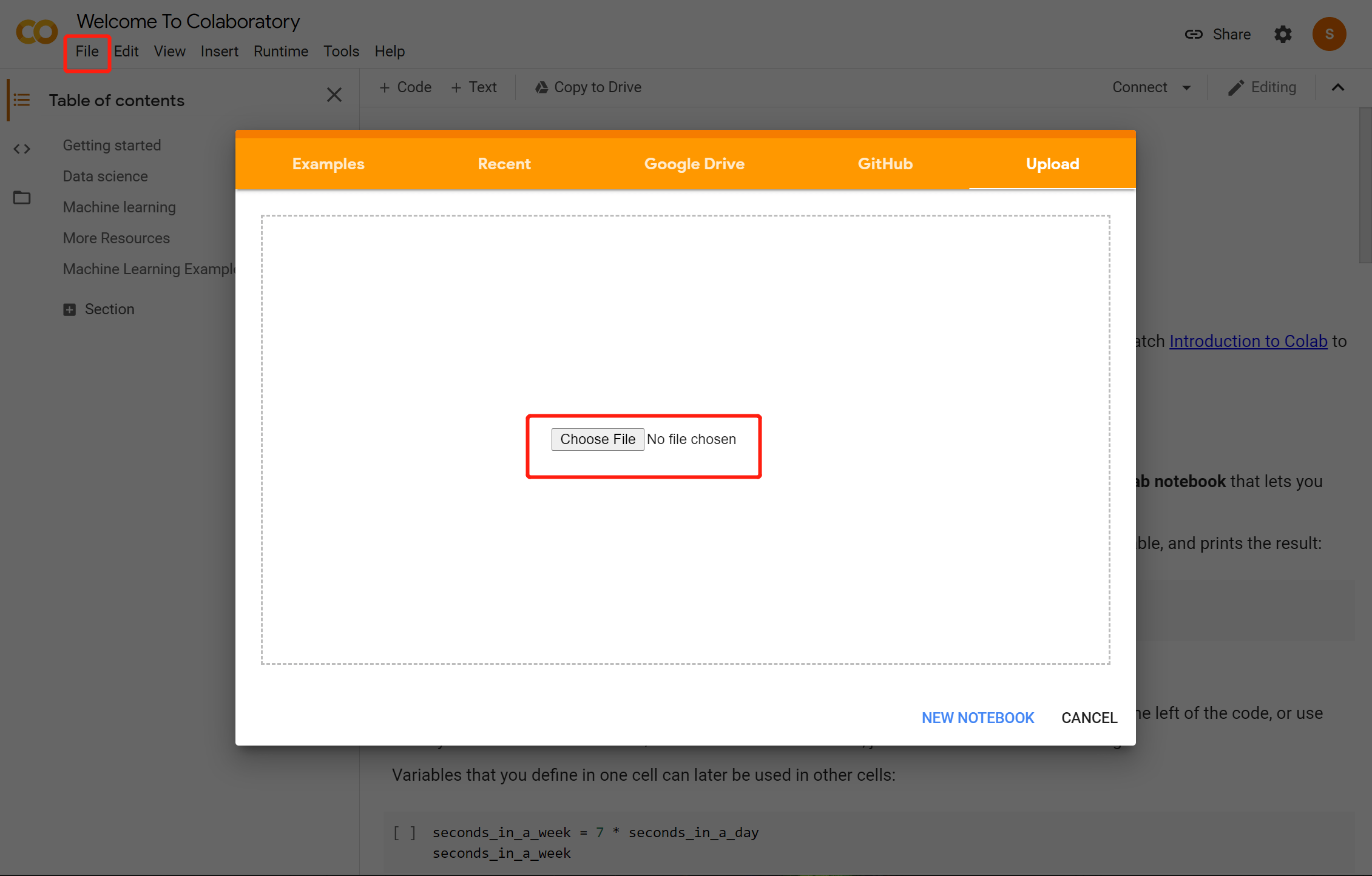Collapse the header using the chevron arrow
Viewport: 1372px width, 876px height.
pos(1337,87)
